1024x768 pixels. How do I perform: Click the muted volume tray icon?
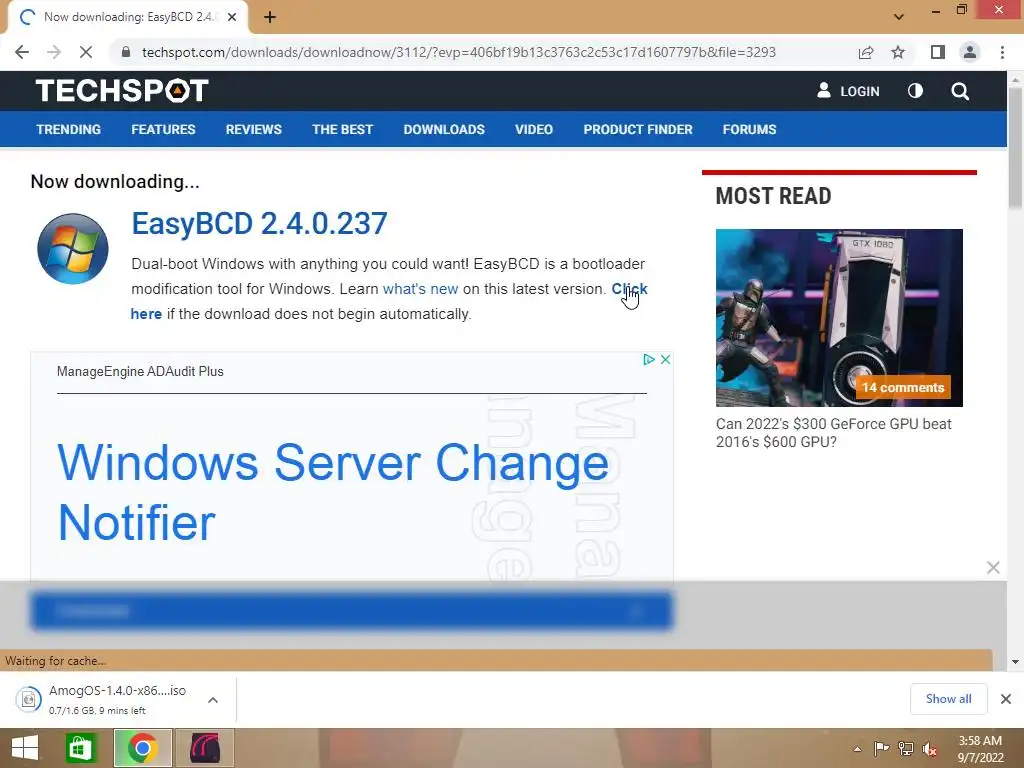(930, 749)
